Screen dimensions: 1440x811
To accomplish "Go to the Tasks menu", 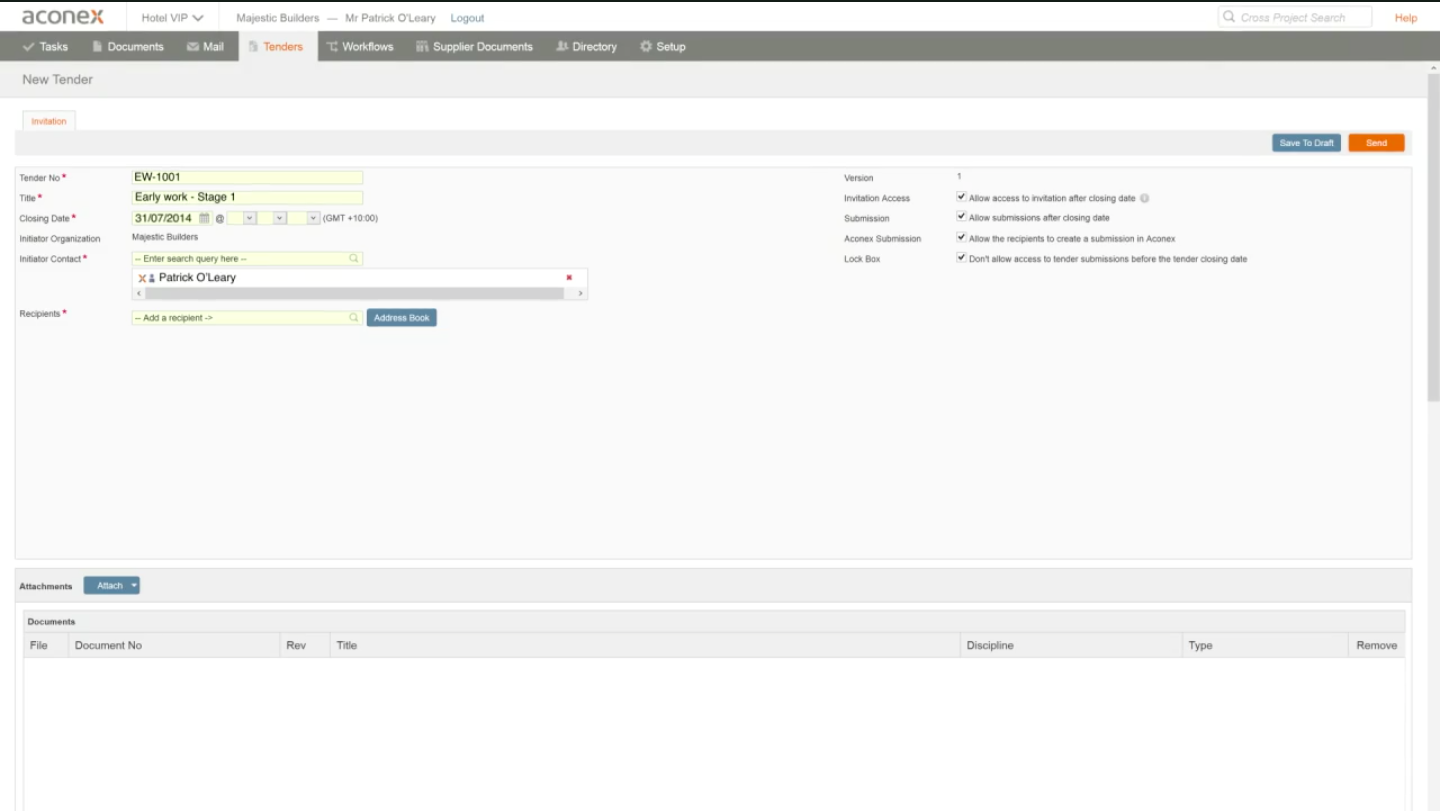I will [46, 46].
